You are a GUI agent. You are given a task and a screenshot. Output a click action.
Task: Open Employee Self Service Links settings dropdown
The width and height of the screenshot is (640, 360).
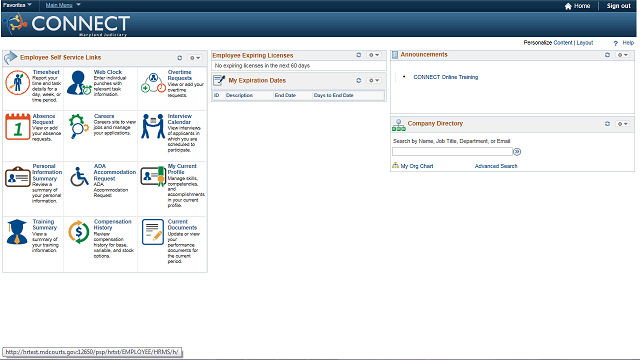(x=195, y=58)
